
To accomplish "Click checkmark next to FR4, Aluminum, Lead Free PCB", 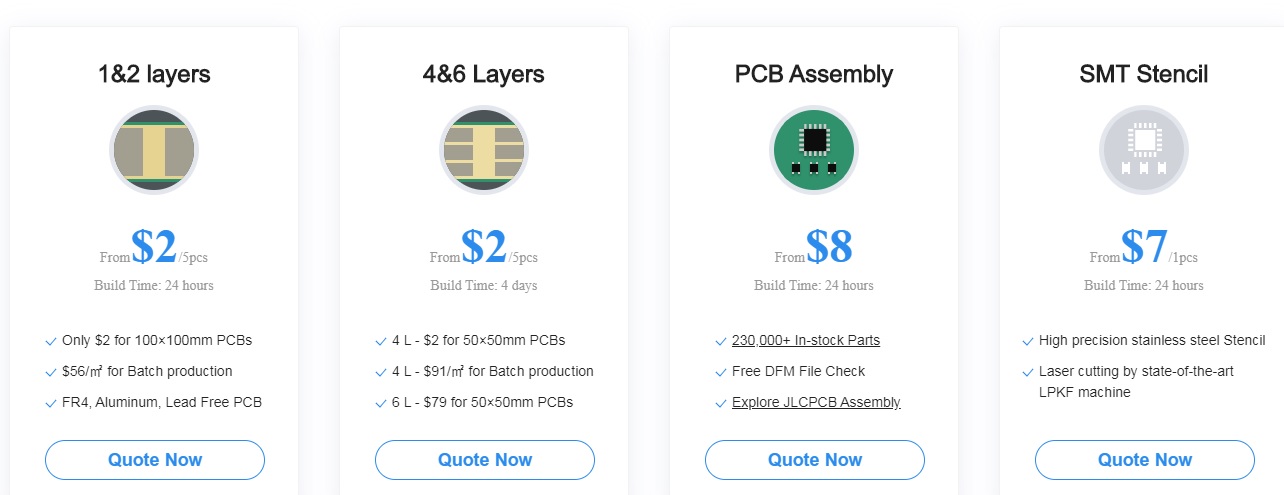I will click(x=51, y=403).
